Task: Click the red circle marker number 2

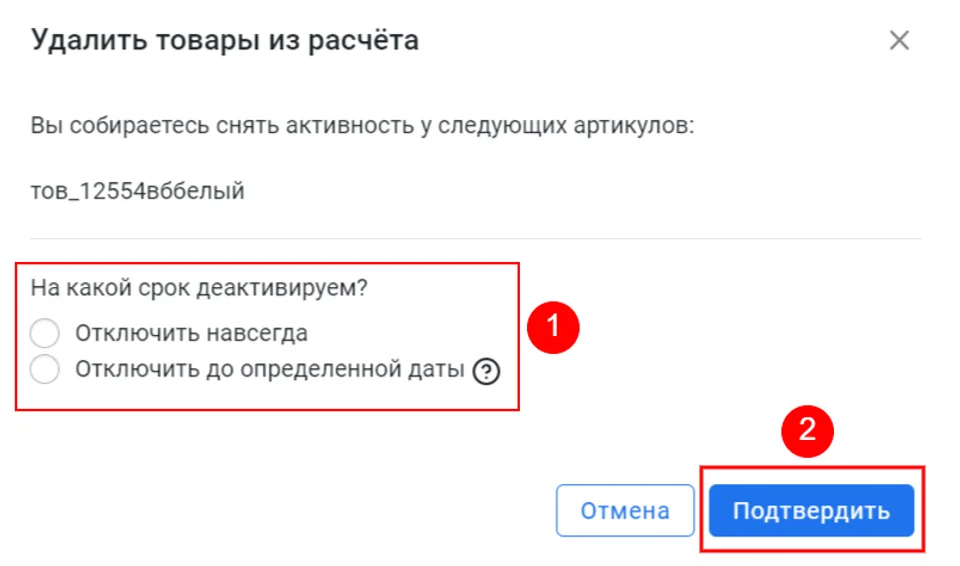Action: (807, 431)
